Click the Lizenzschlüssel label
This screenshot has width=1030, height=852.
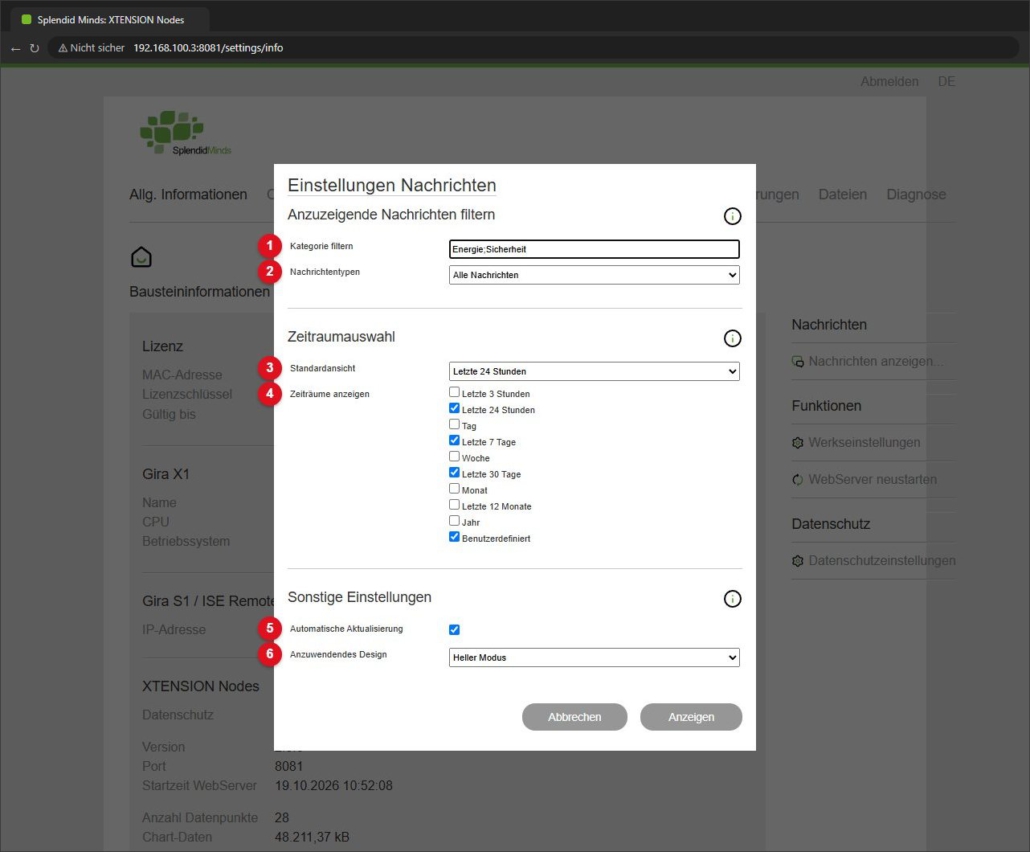187,395
